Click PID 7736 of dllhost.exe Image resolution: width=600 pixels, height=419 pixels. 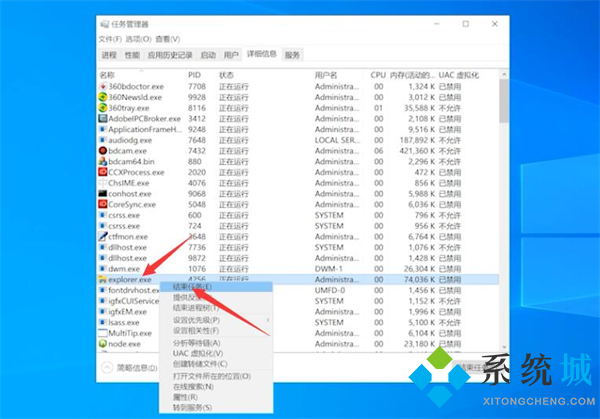click(x=197, y=247)
